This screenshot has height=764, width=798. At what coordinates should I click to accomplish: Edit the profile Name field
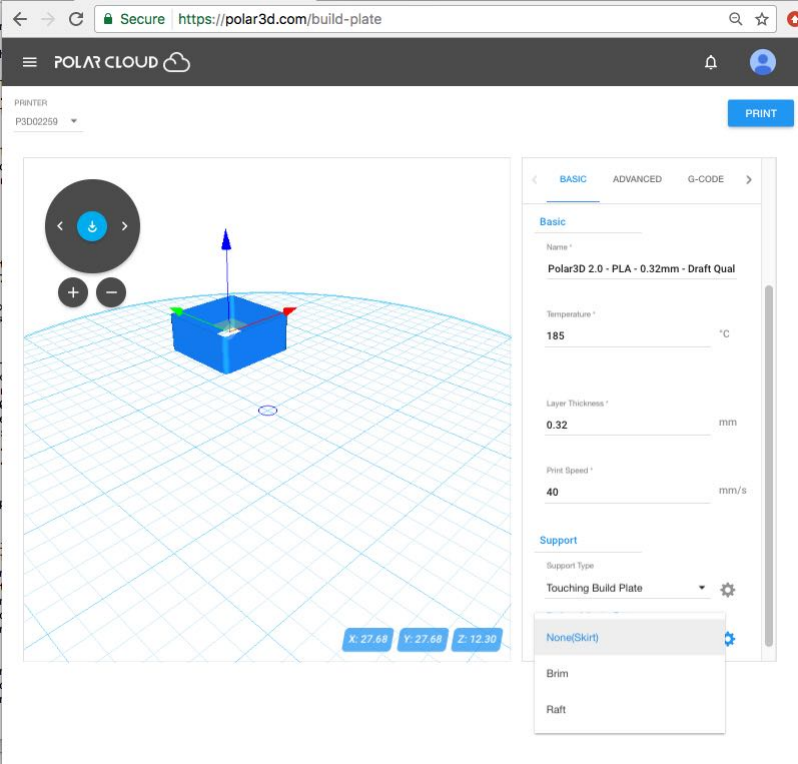pyautogui.click(x=640, y=269)
